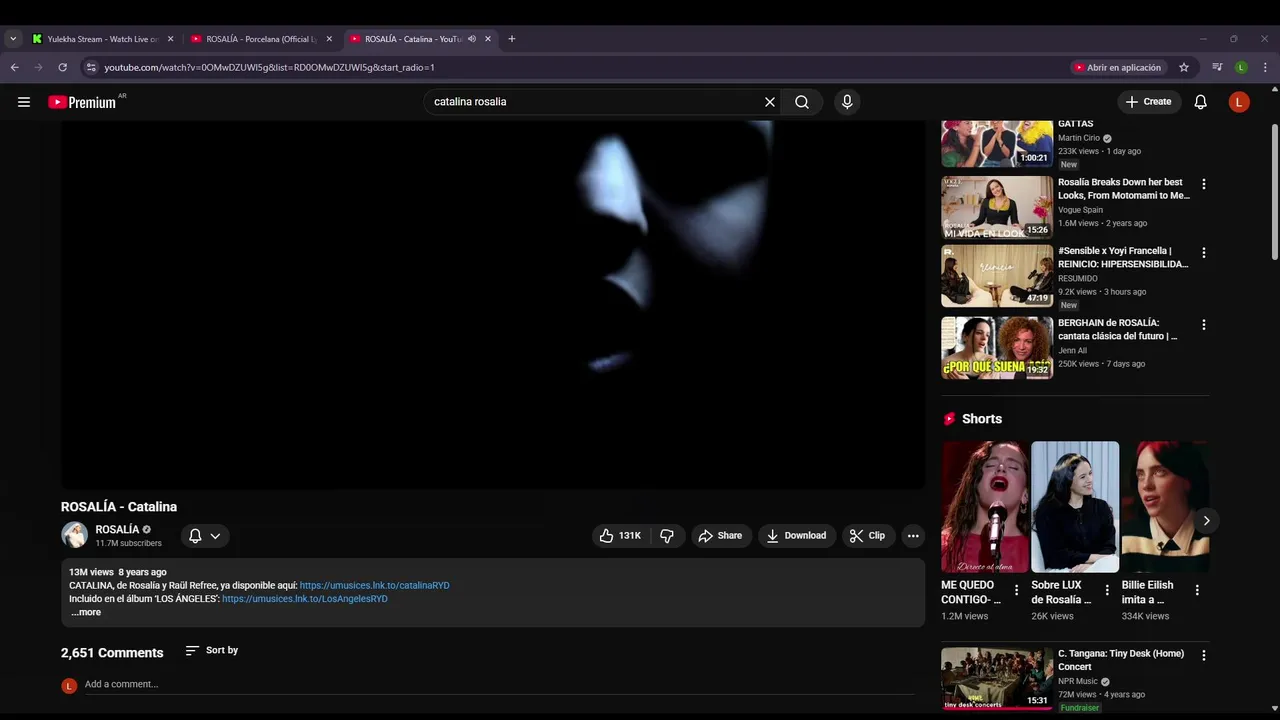The image size is (1280, 720).
Task: Show next Shorts with the arrow
Action: pos(1207,520)
